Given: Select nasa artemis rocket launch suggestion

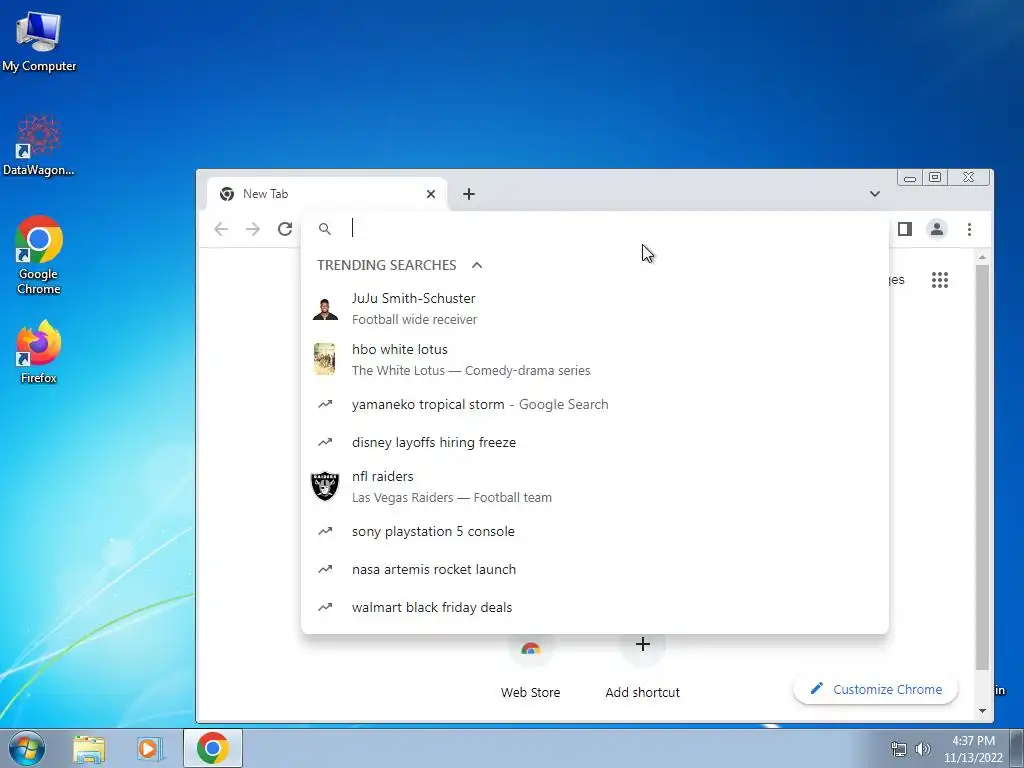Looking at the screenshot, I should click(594, 569).
